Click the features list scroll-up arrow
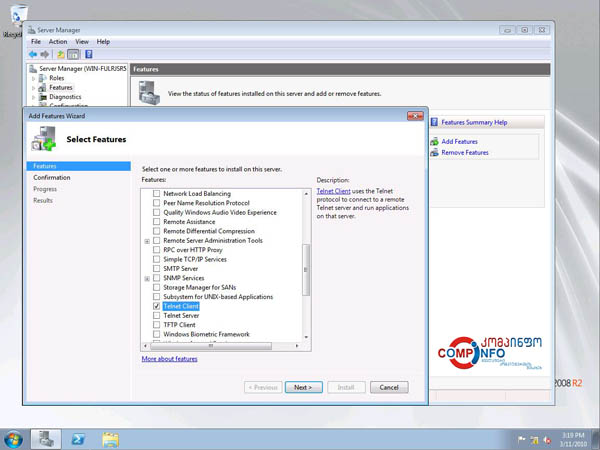This screenshot has width=600, height=450. click(306, 194)
